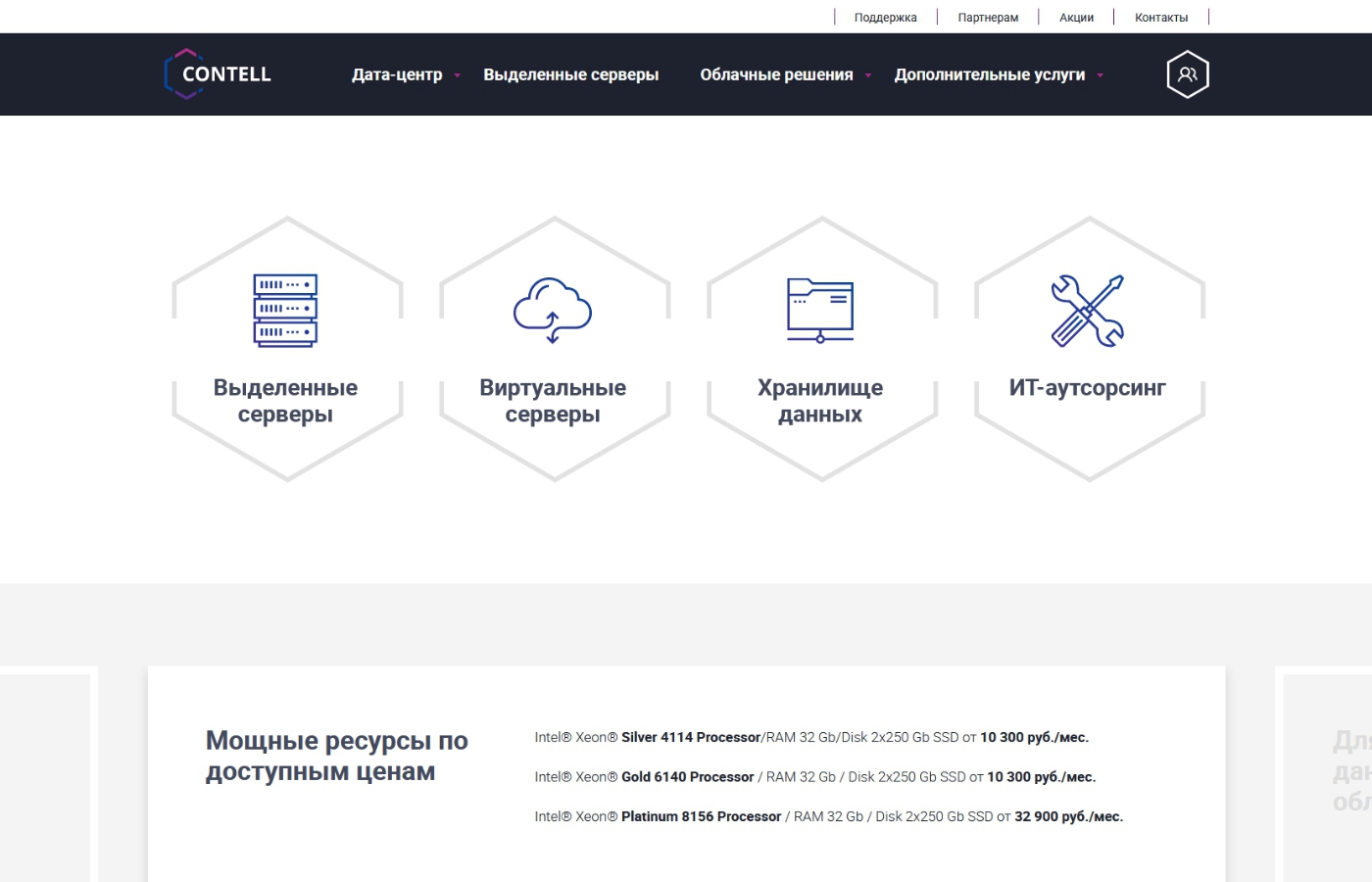Click the cloud virtual servers icon
The image size is (1372, 882).
pyautogui.click(x=553, y=311)
